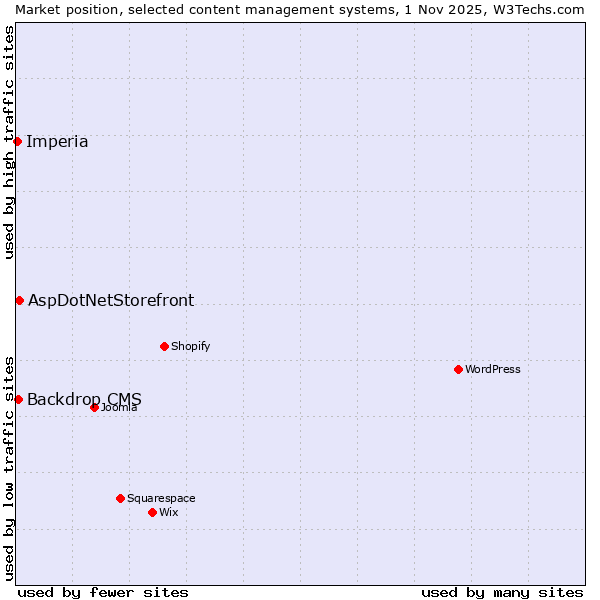Click the Backdrop CMS red marker
The image size is (600, 600).
[18, 399]
